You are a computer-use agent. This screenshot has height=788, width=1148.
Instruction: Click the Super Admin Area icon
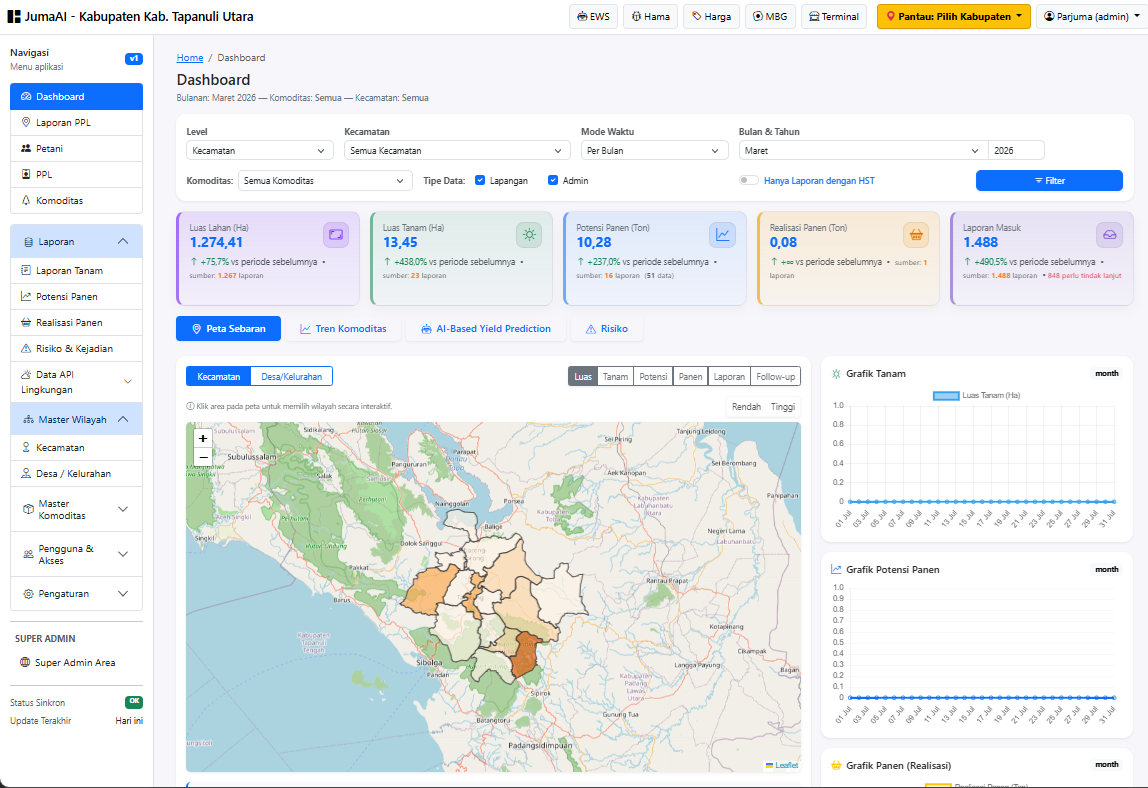tap(26, 663)
